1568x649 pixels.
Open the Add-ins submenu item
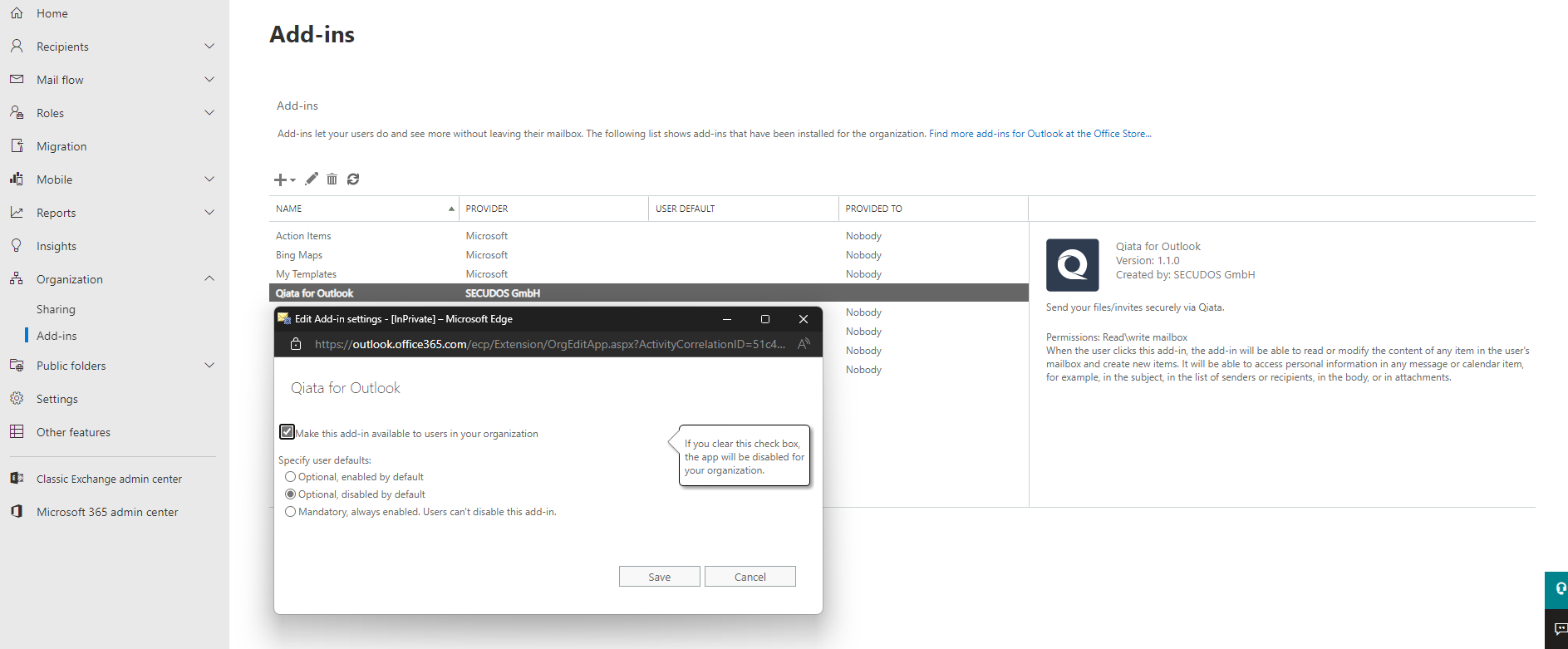(57, 336)
